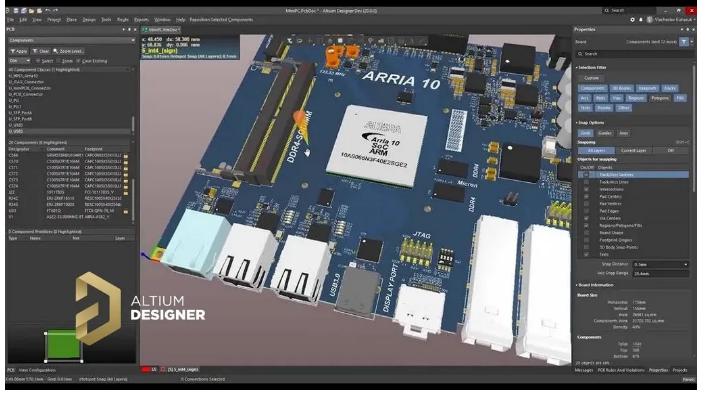Toggle Intersections snapping checkbox

click(586, 189)
